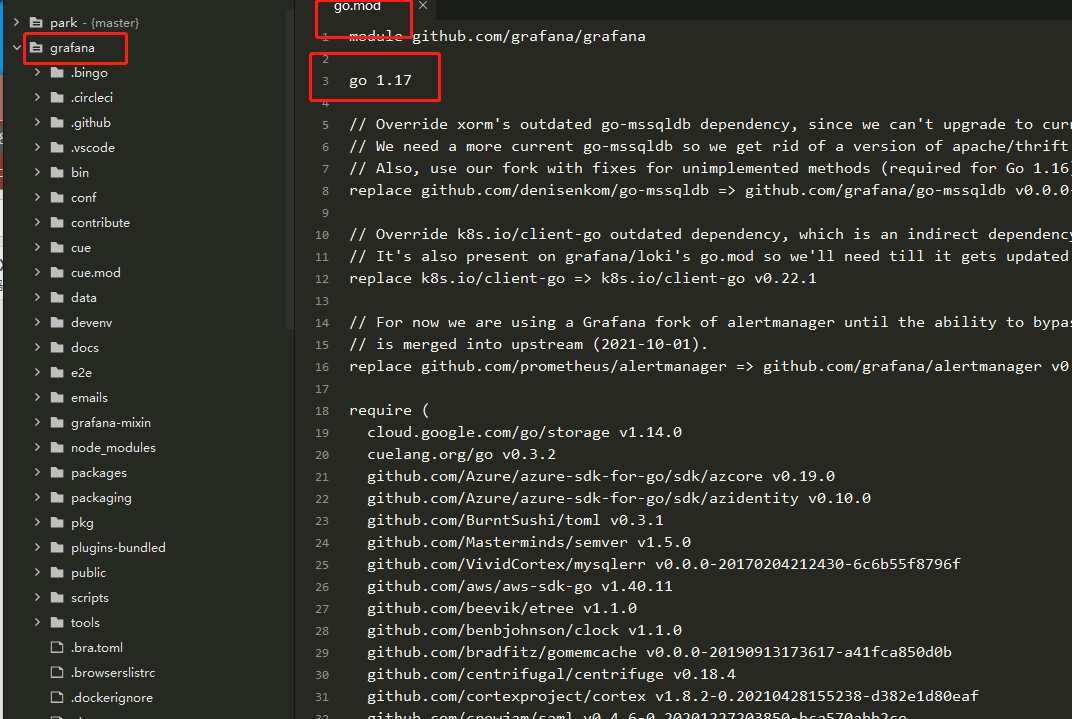Viewport: 1072px width, 719px height.
Task: Open the .browserslistrc file
Action: tap(113, 673)
